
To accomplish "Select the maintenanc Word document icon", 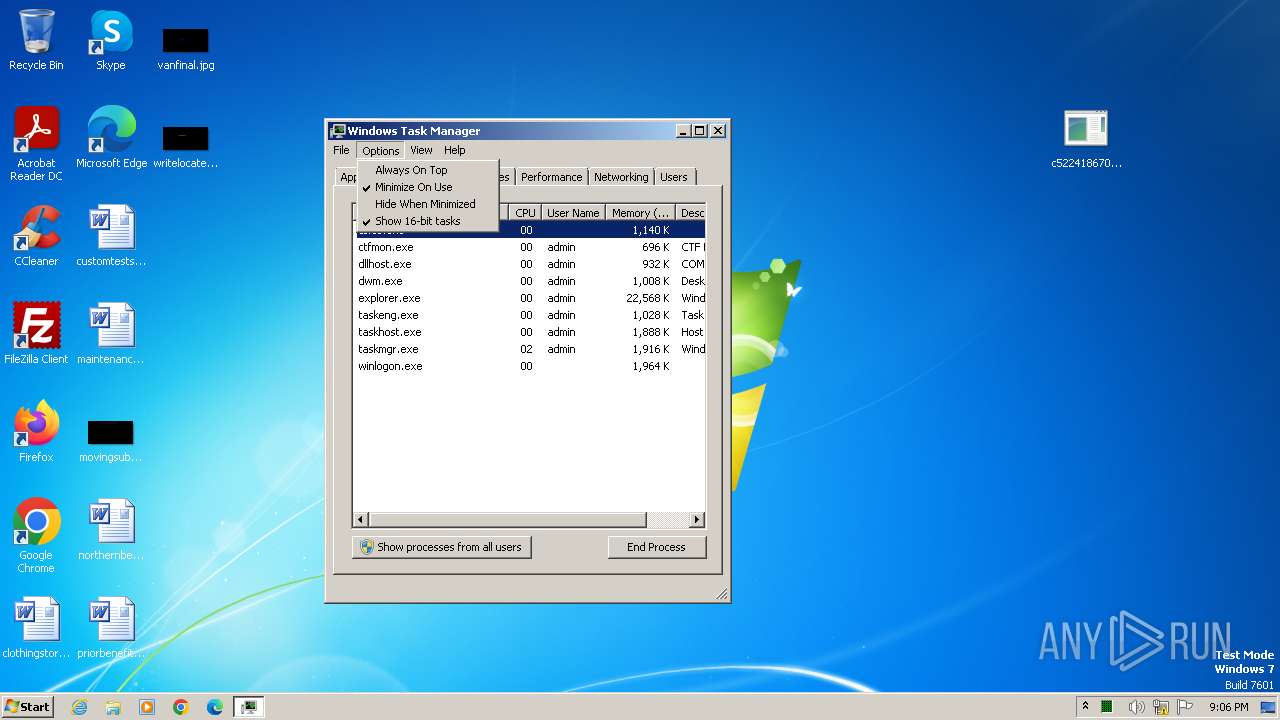I will [x=111, y=334].
